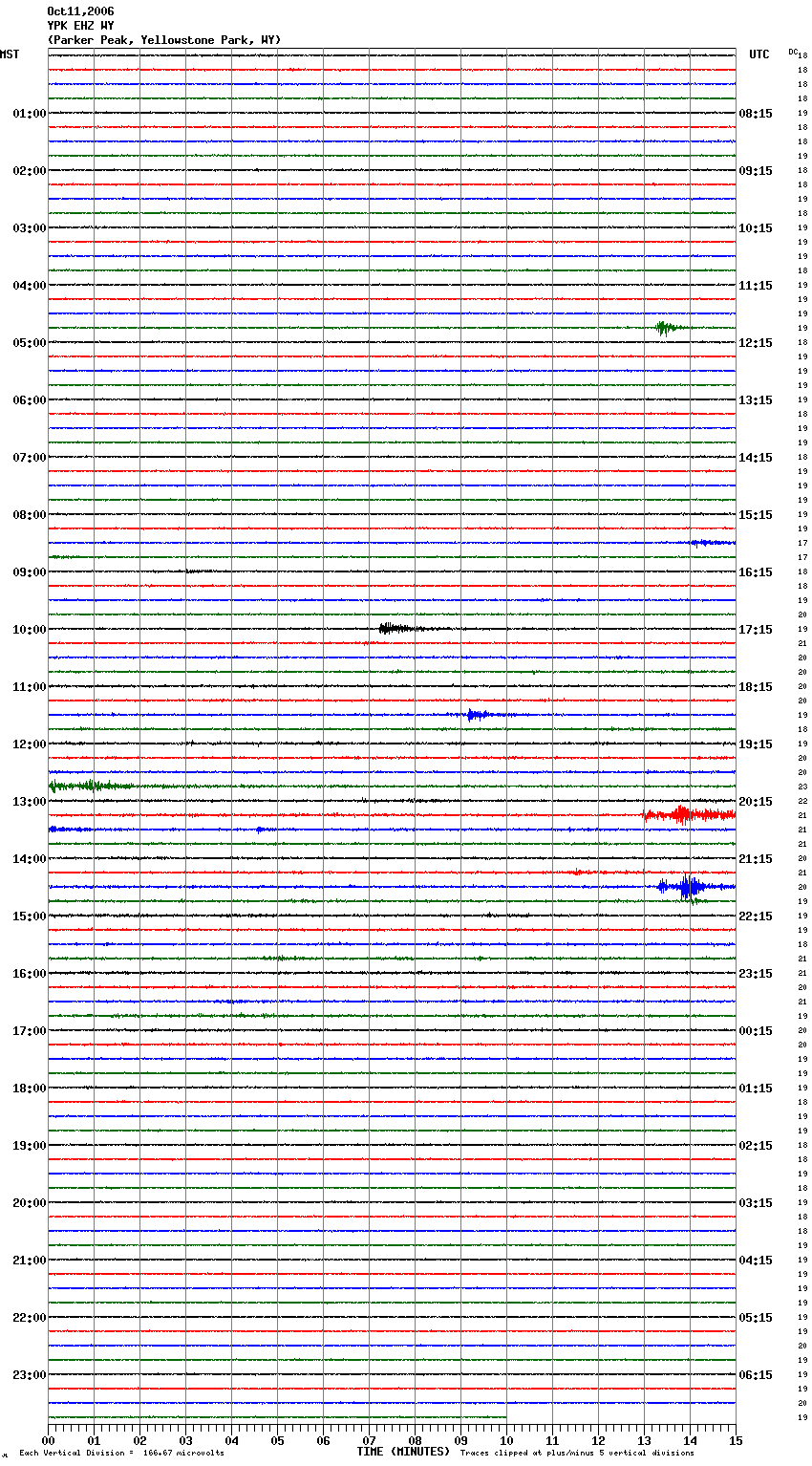
Task: Click the UTC time label '22:15'
Action: click(756, 916)
